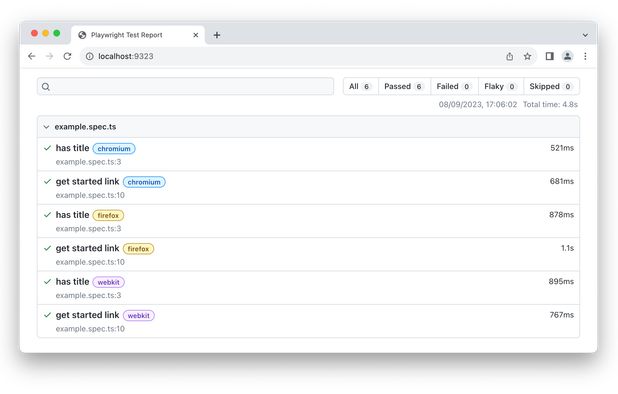Click the test report search field
Screen dimensions: 618x394
pos(185,86)
